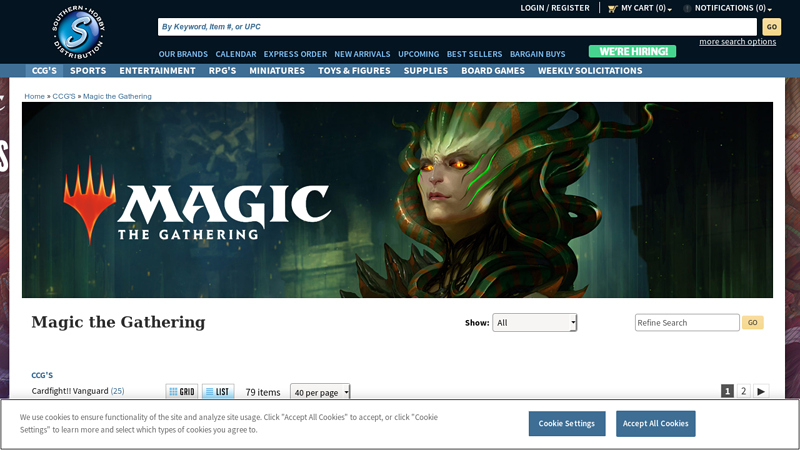Click the Magic the Gathering banner
The height and width of the screenshot is (450, 800).
(x=397, y=200)
